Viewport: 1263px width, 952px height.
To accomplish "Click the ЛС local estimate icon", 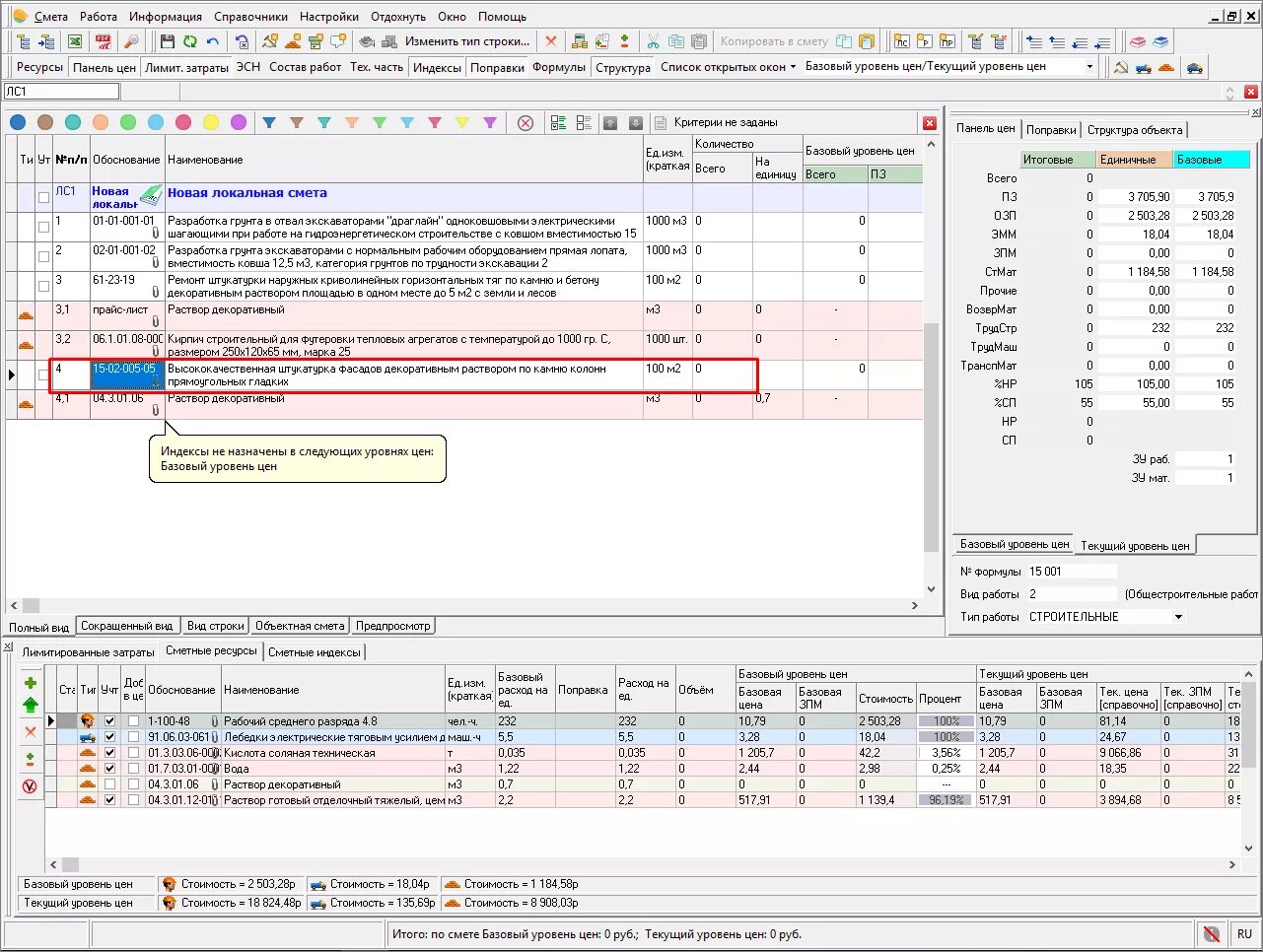I will pyautogui.click(x=901, y=41).
